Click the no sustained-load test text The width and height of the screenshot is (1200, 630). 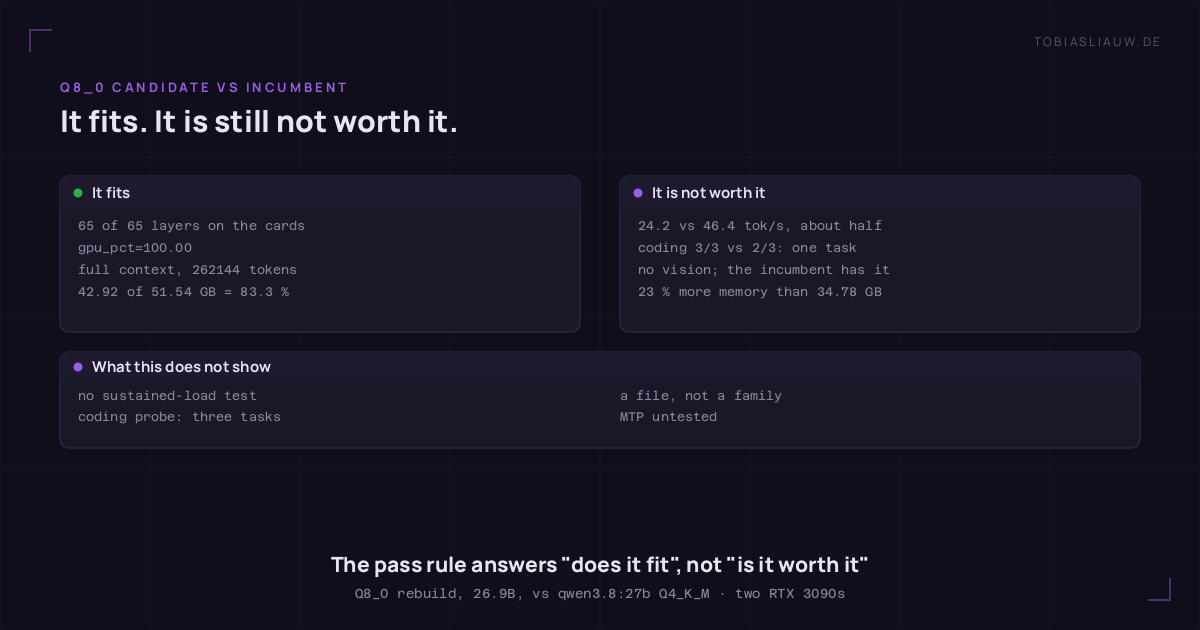tap(167, 396)
